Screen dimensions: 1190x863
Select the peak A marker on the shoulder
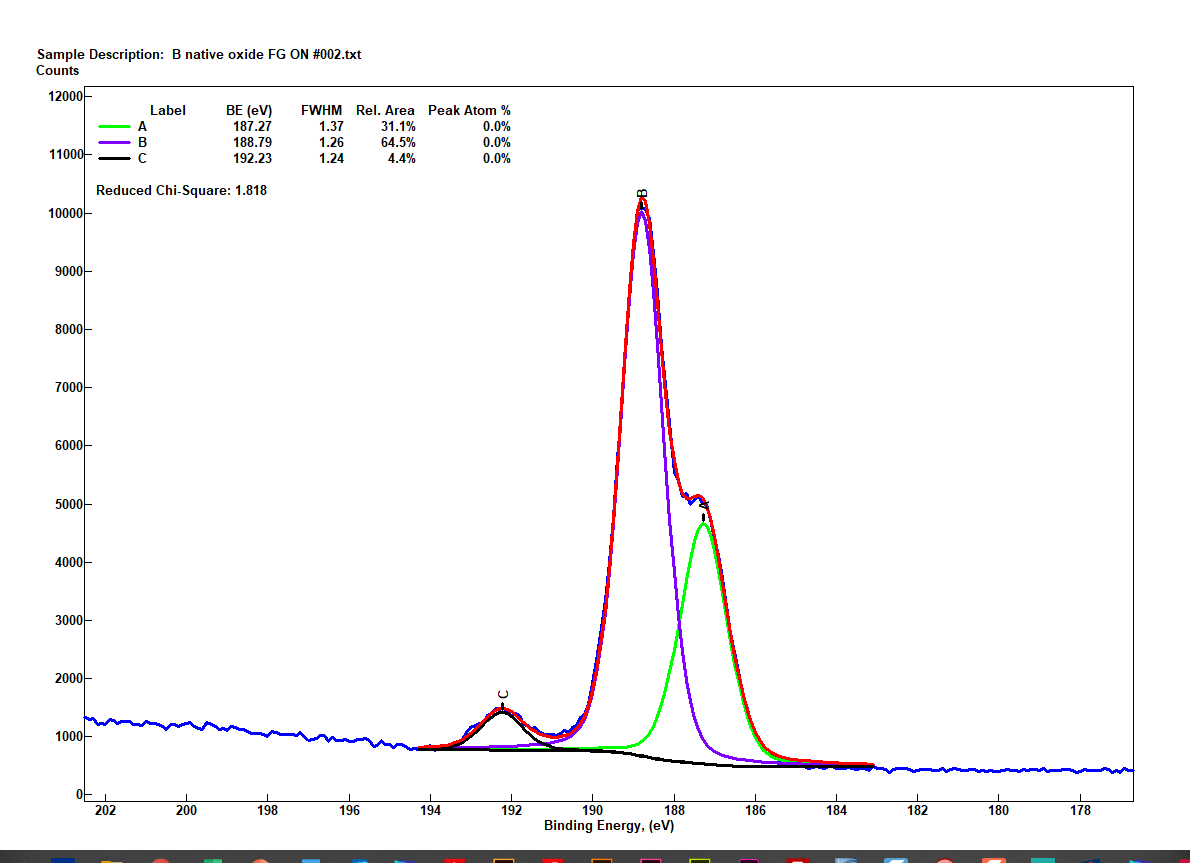(704, 507)
